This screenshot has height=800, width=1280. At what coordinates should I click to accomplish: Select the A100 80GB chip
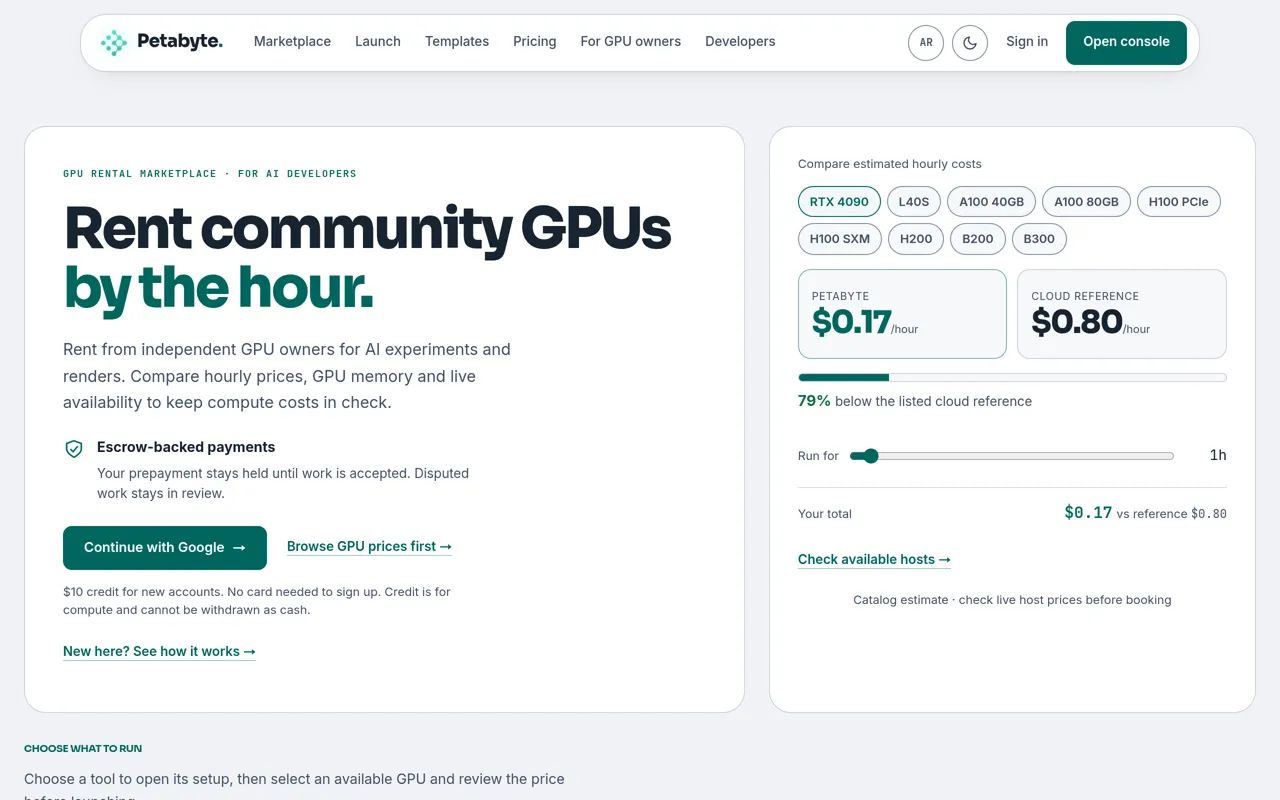(x=1087, y=202)
